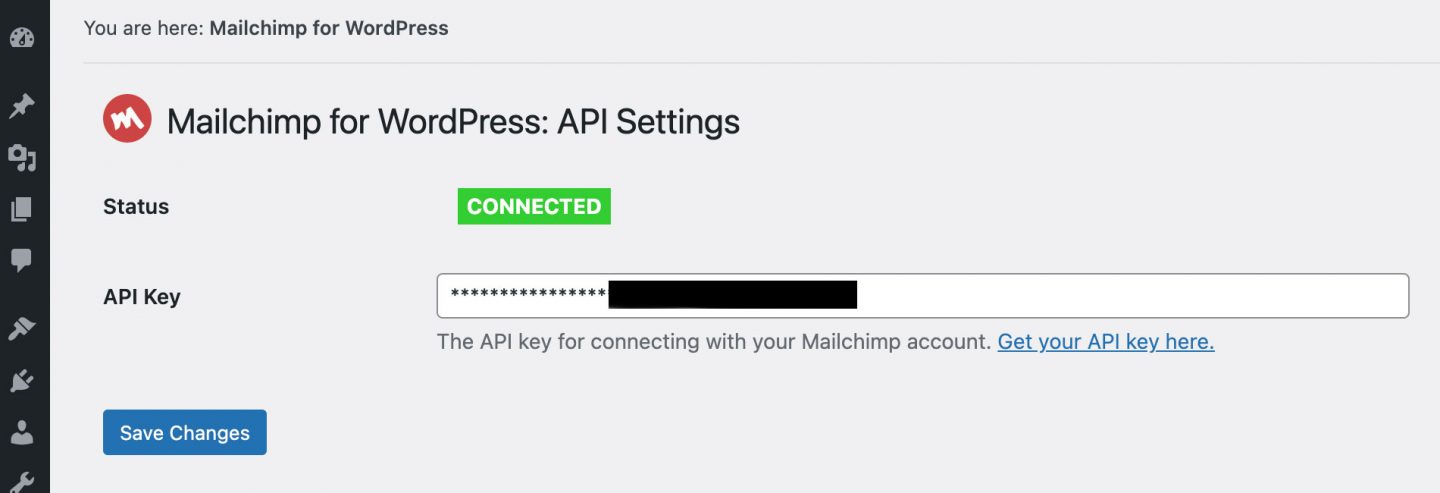
Task: Click the Status row label
Action: click(x=136, y=206)
